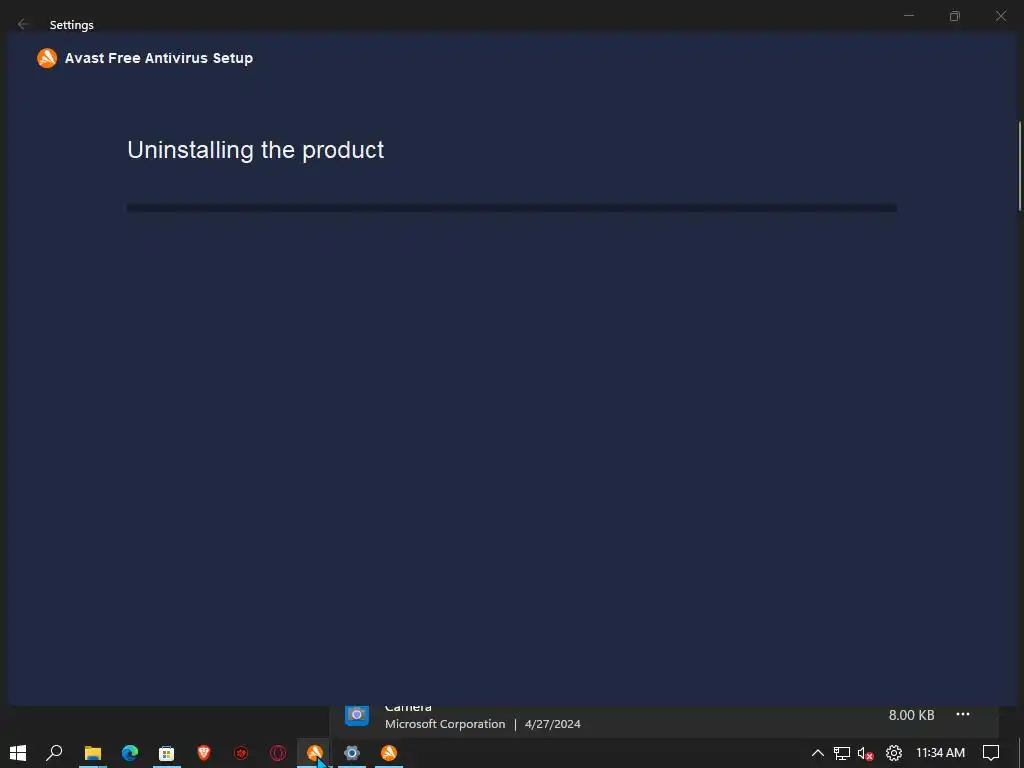Click the 8.00 KB size value
Screen dimensions: 1024x768
coord(911,715)
